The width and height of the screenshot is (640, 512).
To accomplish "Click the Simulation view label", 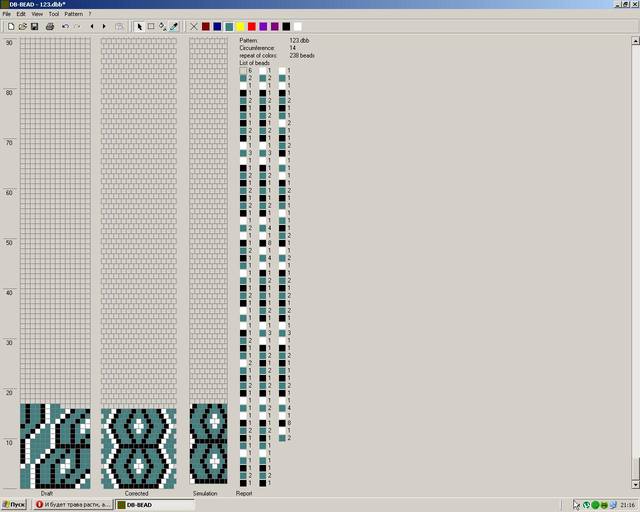I will 205,493.
